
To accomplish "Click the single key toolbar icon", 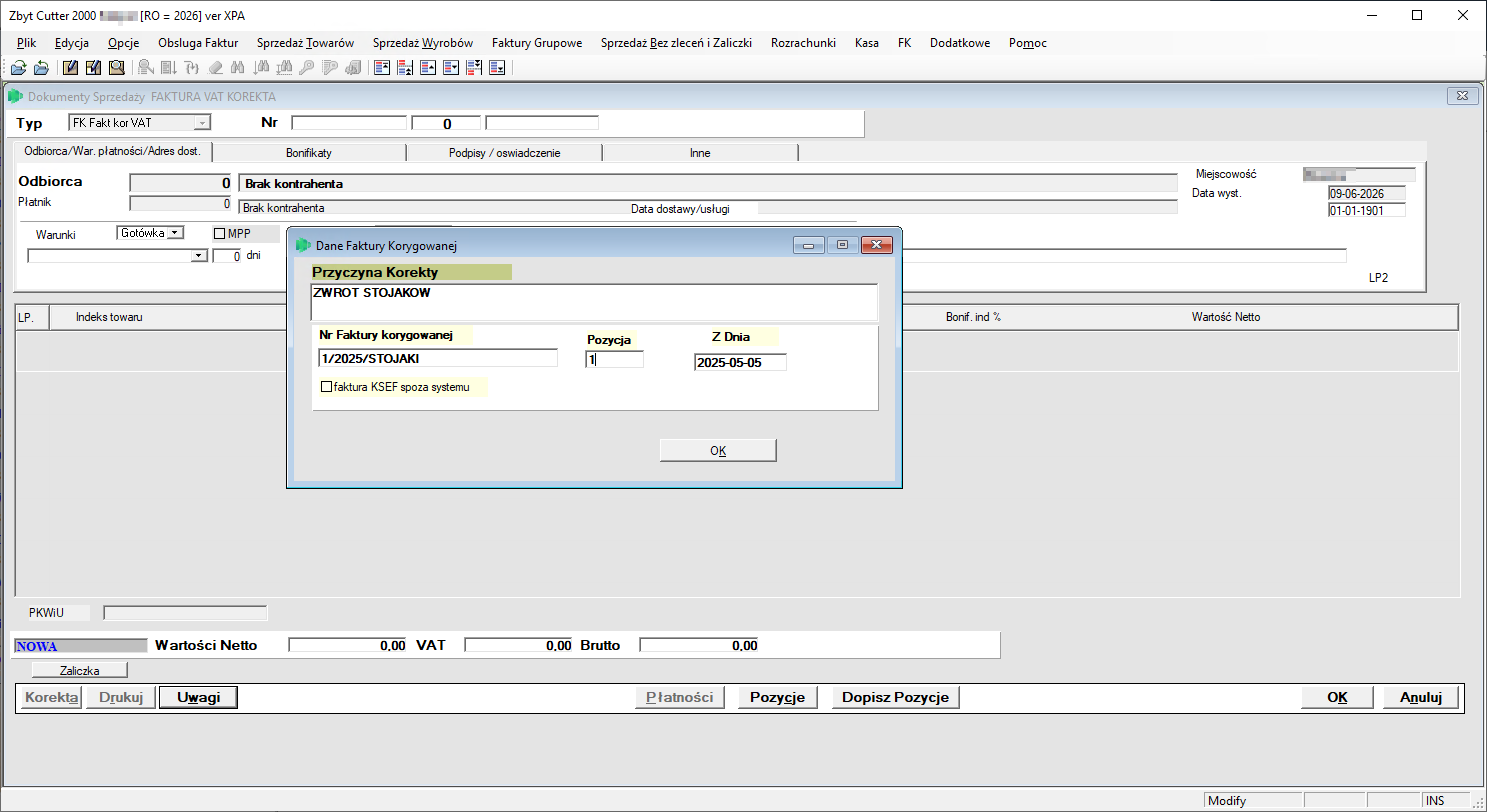I will [x=307, y=68].
